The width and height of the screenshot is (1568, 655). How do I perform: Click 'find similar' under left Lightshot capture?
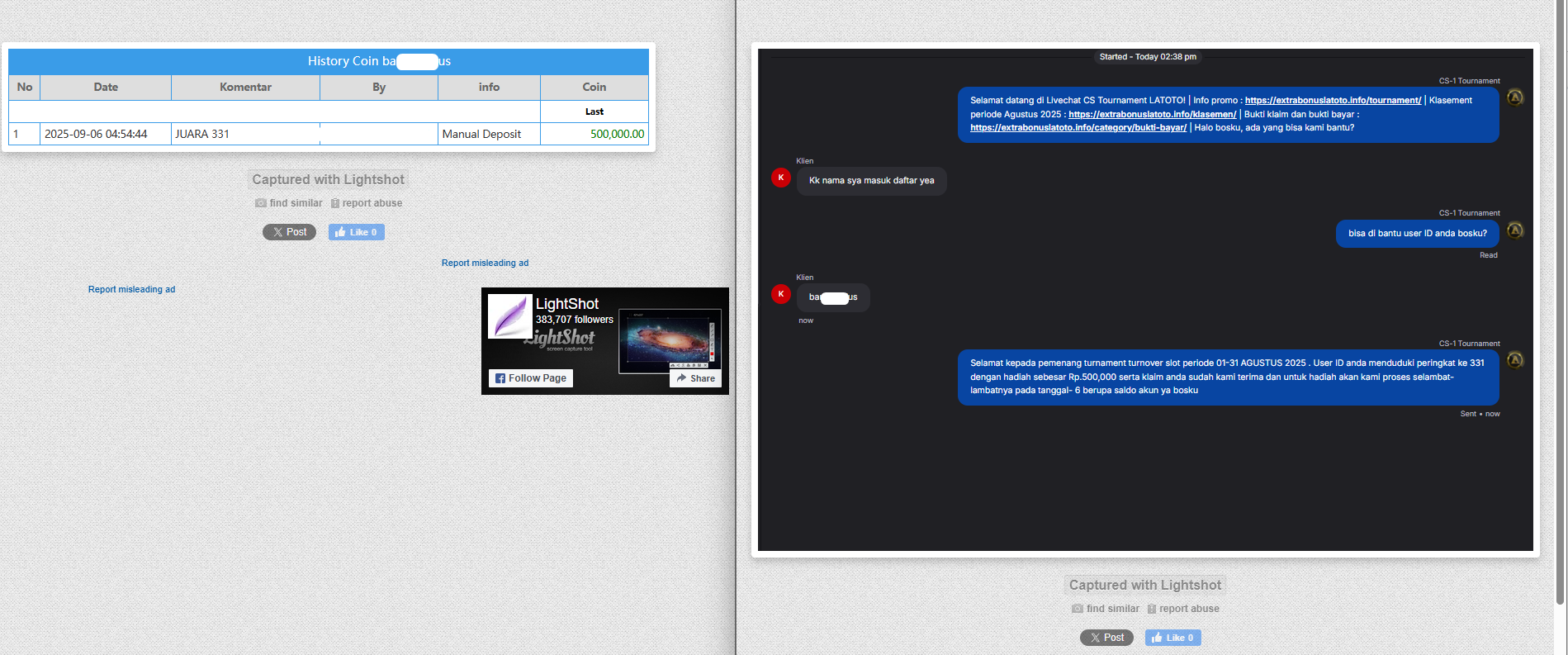296,203
